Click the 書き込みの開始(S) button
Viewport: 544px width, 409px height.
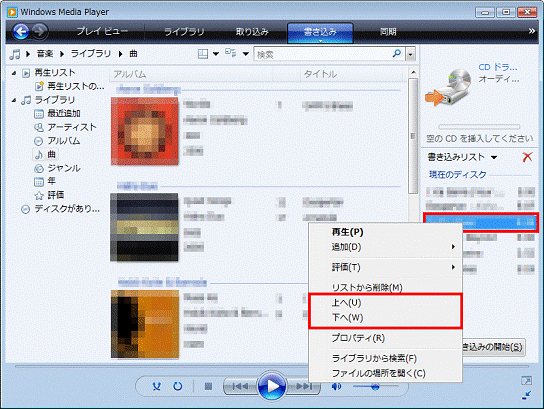[x=493, y=347]
